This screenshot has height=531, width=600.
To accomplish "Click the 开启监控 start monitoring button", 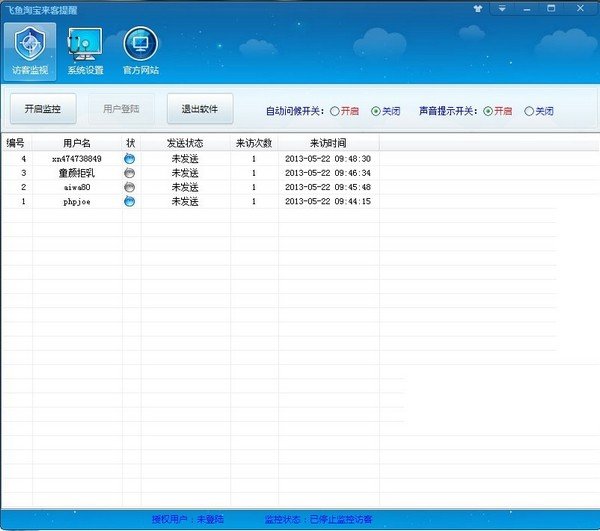I will coord(43,109).
